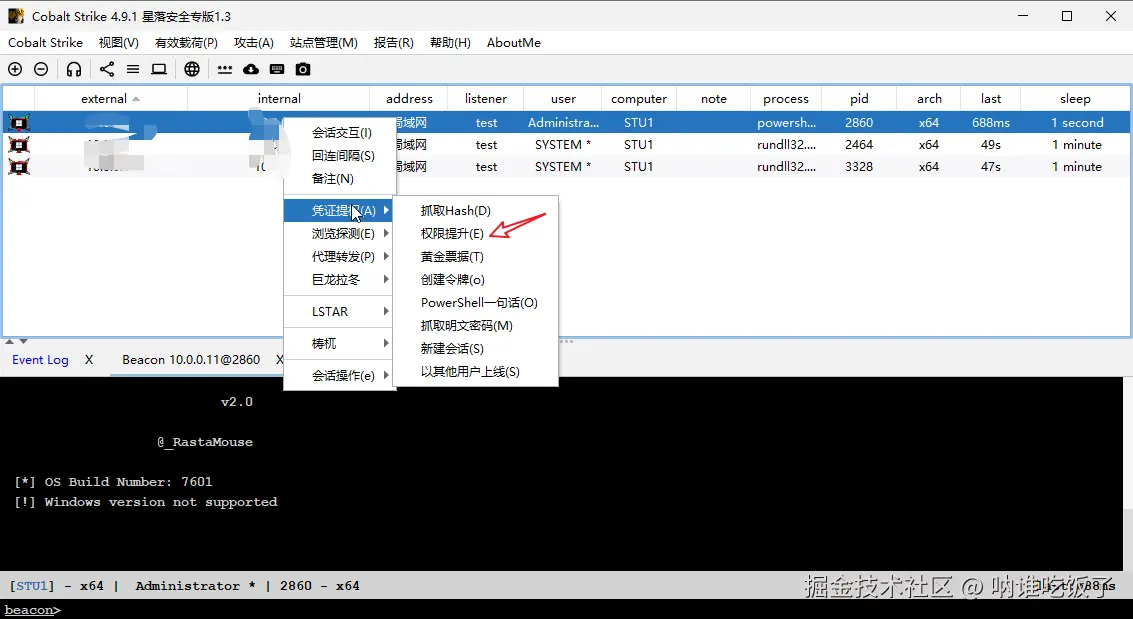The height and width of the screenshot is (619, 1133).
Task: Select 黄金票据(T) in submenu
Action: tap(475, 256)
